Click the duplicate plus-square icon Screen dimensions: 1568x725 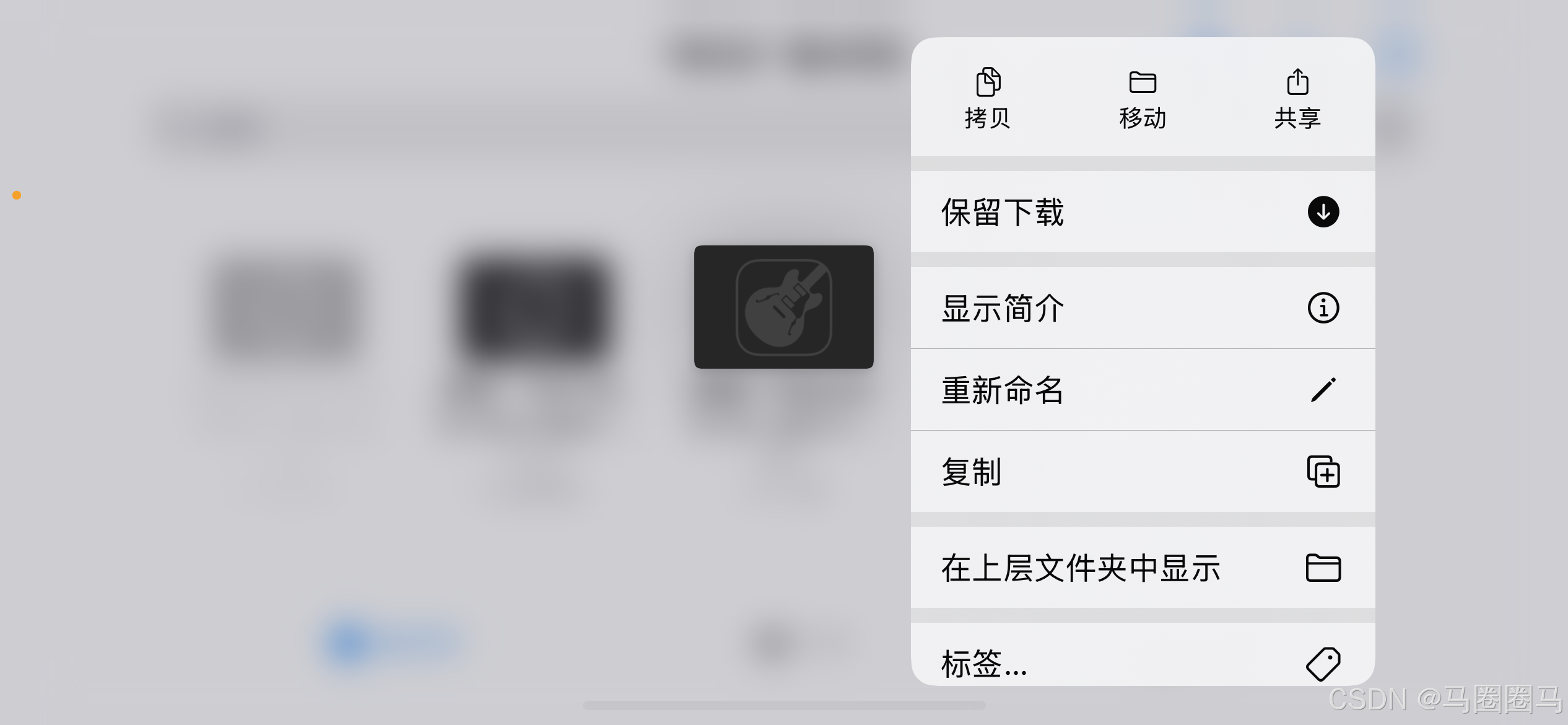(x=1323, y=472)
